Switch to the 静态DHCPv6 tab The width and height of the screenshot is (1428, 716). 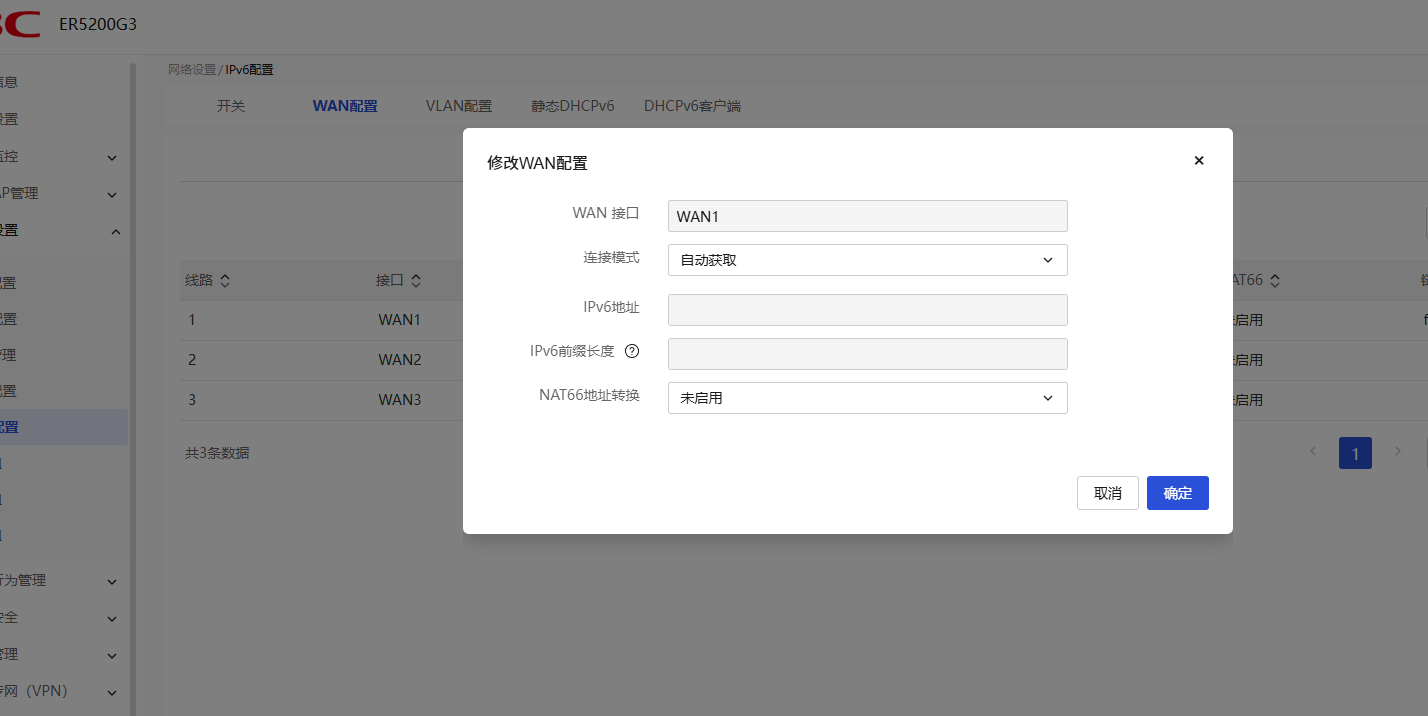(572, 106)
